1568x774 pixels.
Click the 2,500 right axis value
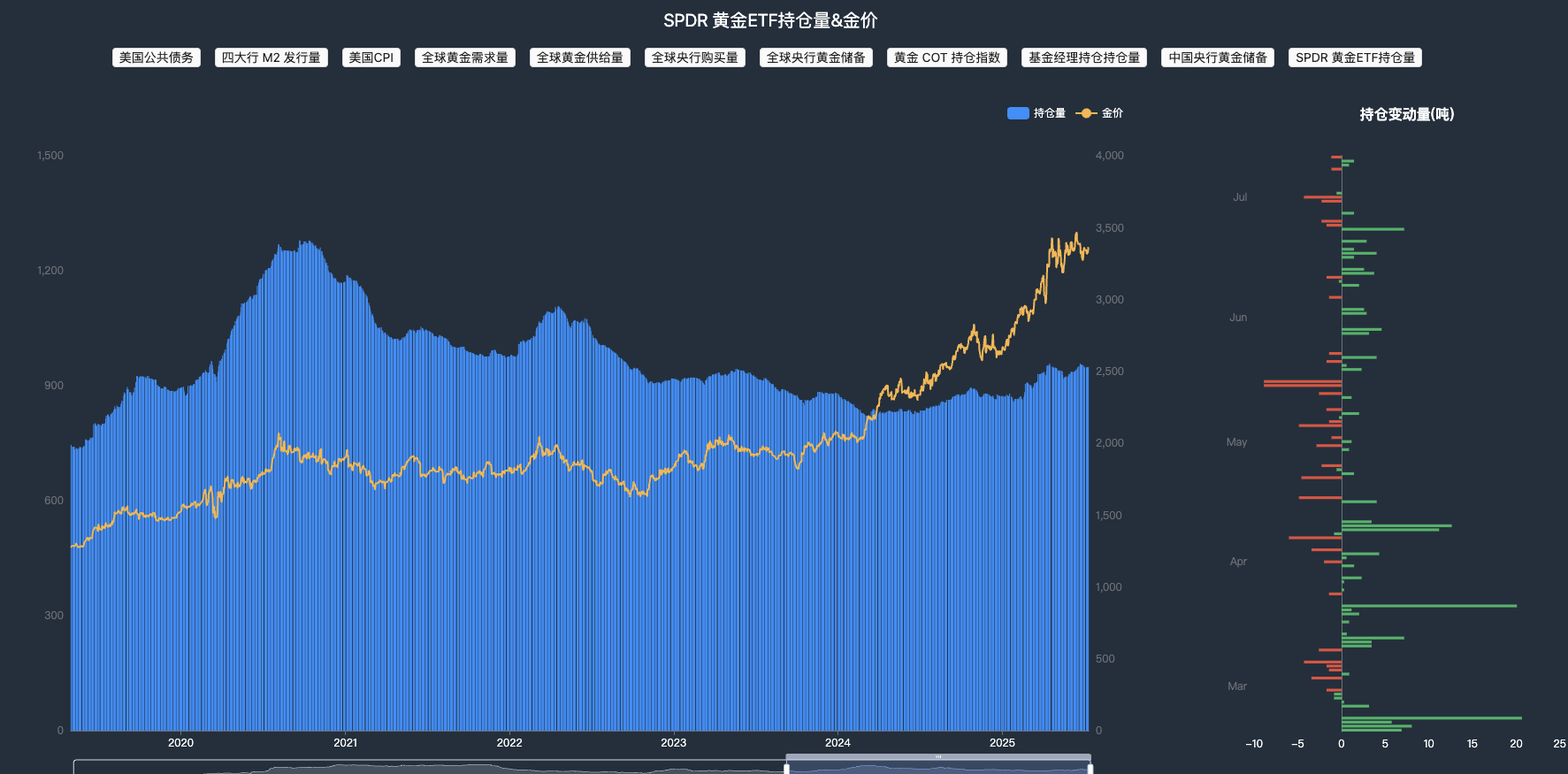(1110, 372)
